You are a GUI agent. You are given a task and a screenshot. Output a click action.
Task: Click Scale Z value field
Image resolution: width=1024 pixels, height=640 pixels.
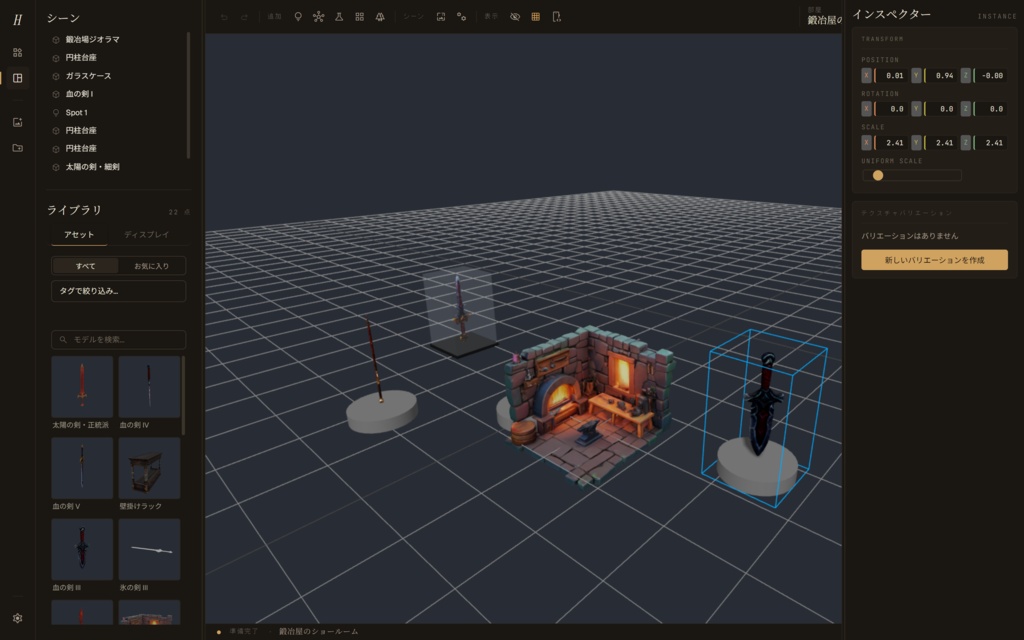tap(990, 143)
